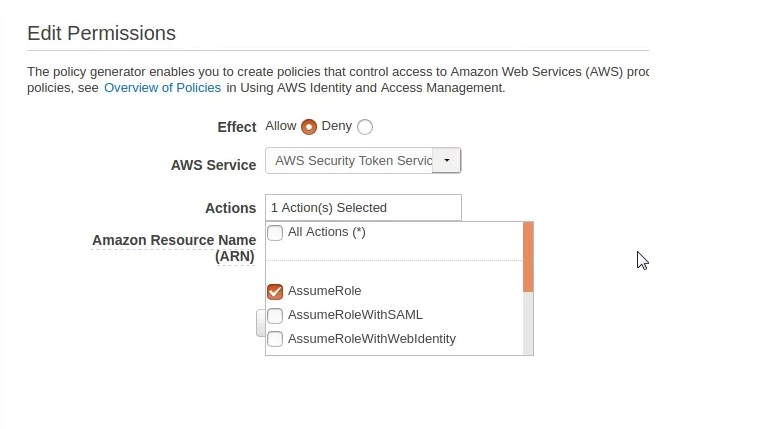Click the 'All Actions (*)' option text
The height and width of the screenshot is (429, 773).
[326, 232]
